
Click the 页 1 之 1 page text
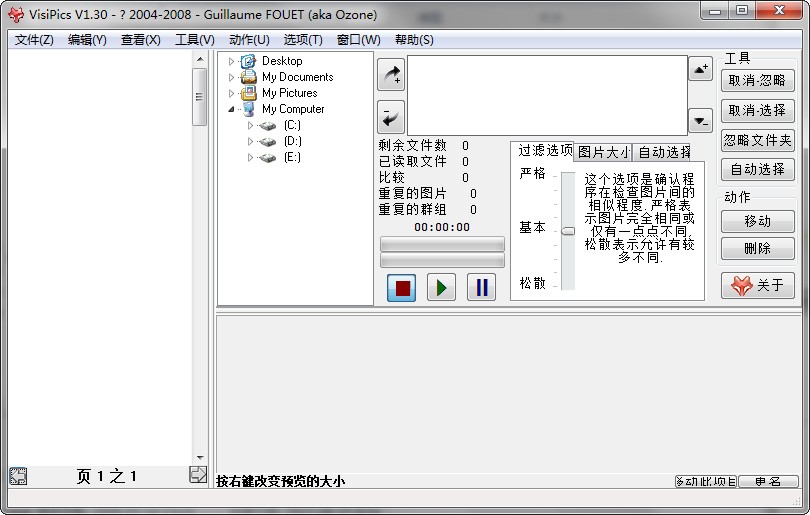pyautogui.click(x=106, y=476)
